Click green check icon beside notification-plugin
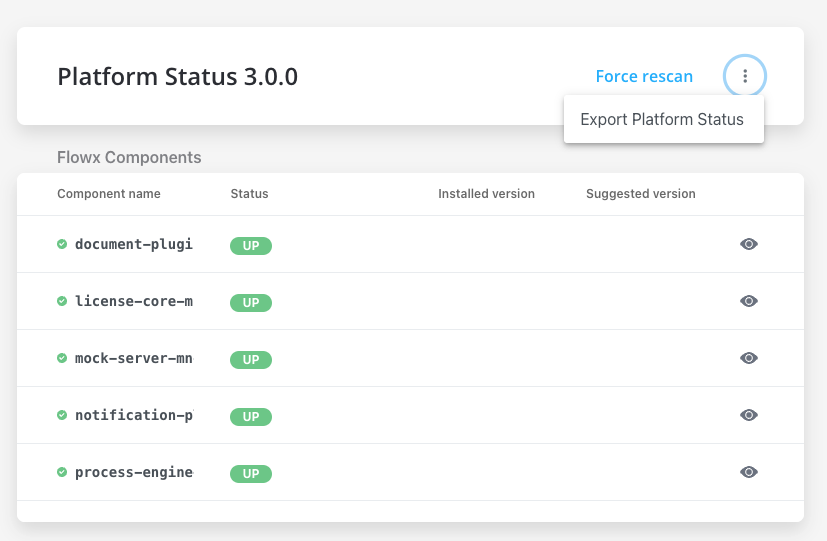This screenshot has height=541, width=827. point(62,414)
